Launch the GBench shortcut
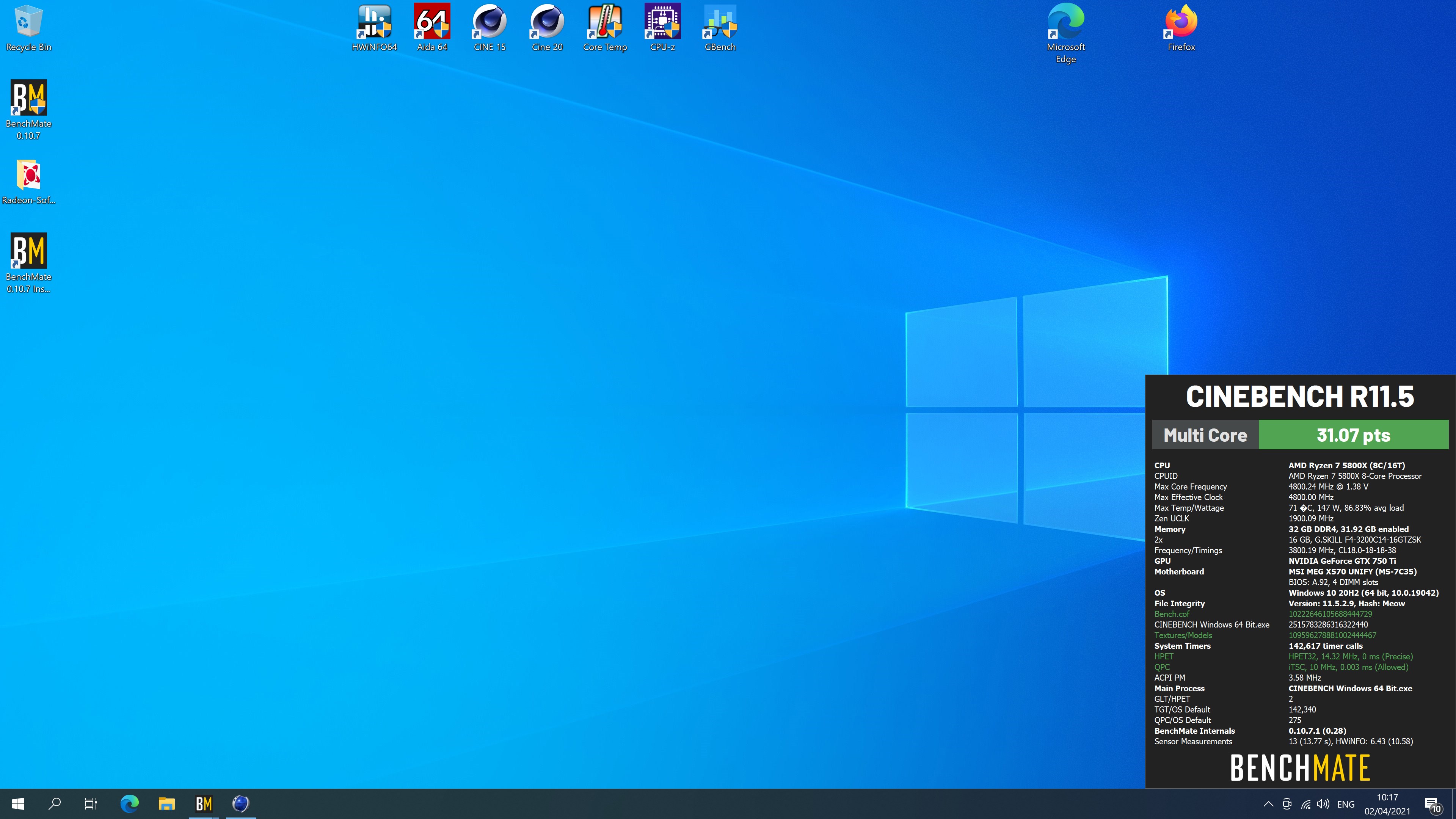 [720, 28]
